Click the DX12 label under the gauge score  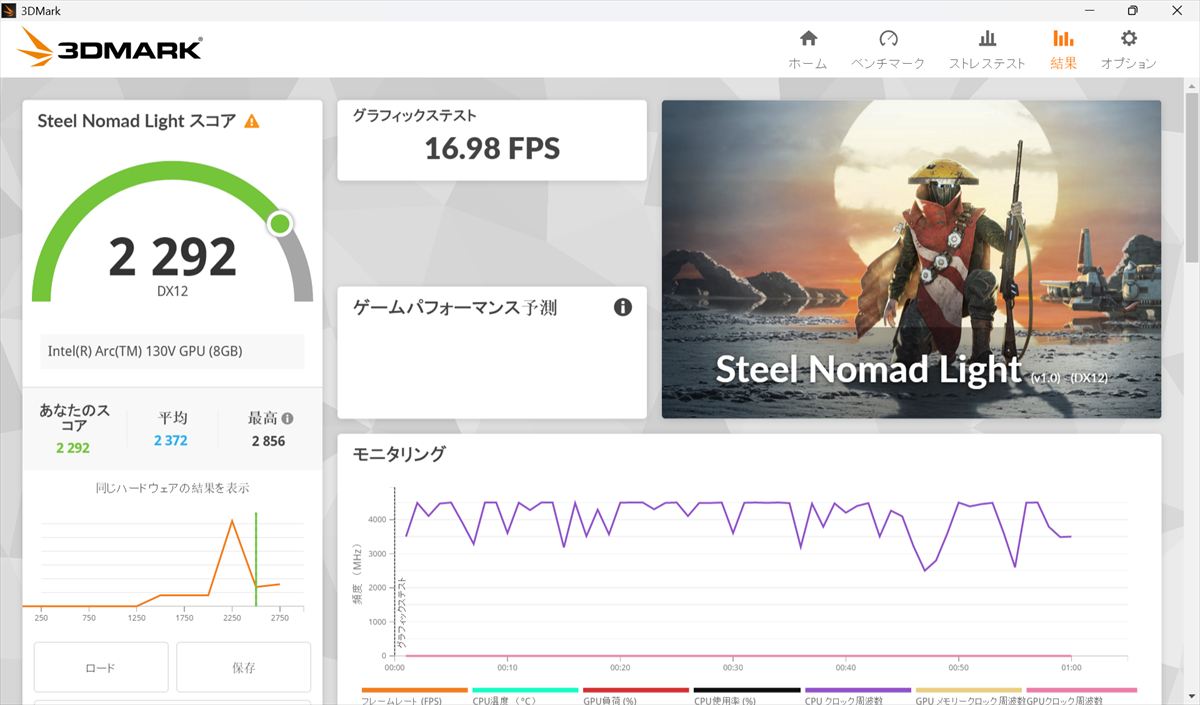(172, 291)
